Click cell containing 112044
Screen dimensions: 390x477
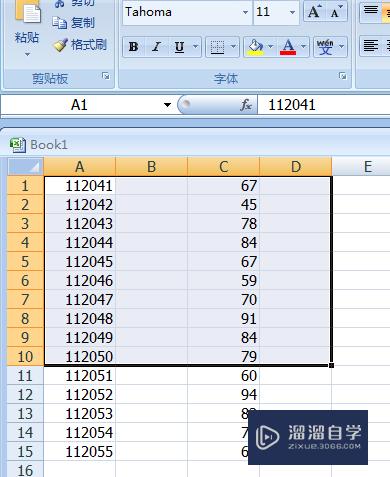[x=80, y=242]
